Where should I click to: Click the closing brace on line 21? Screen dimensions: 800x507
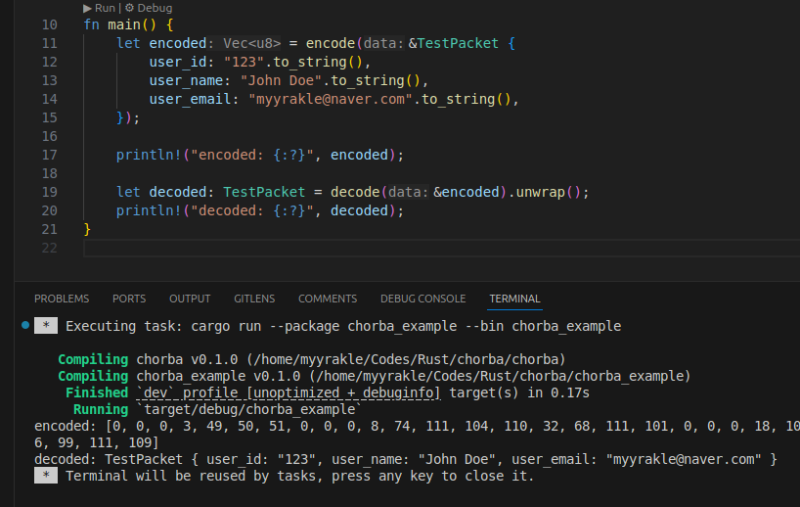[87, 230]
